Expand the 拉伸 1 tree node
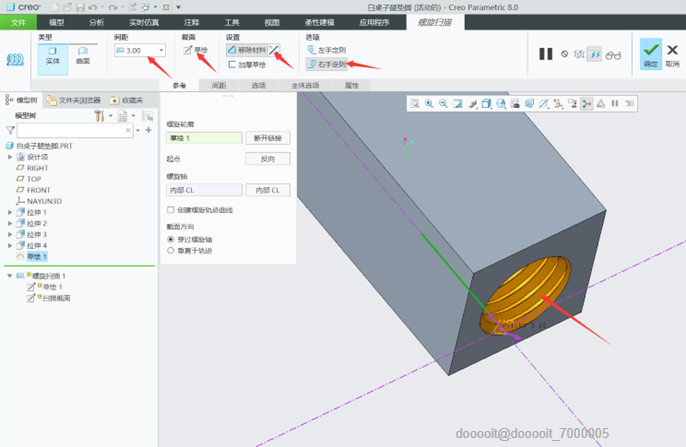 pos(10,213)
